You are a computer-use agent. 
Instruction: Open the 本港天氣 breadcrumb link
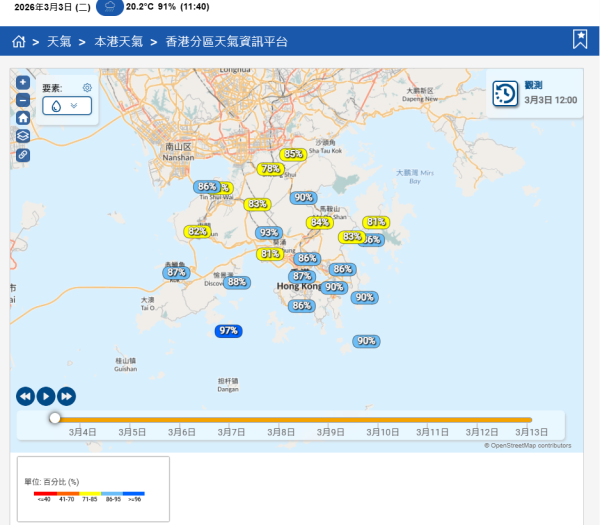119,41
